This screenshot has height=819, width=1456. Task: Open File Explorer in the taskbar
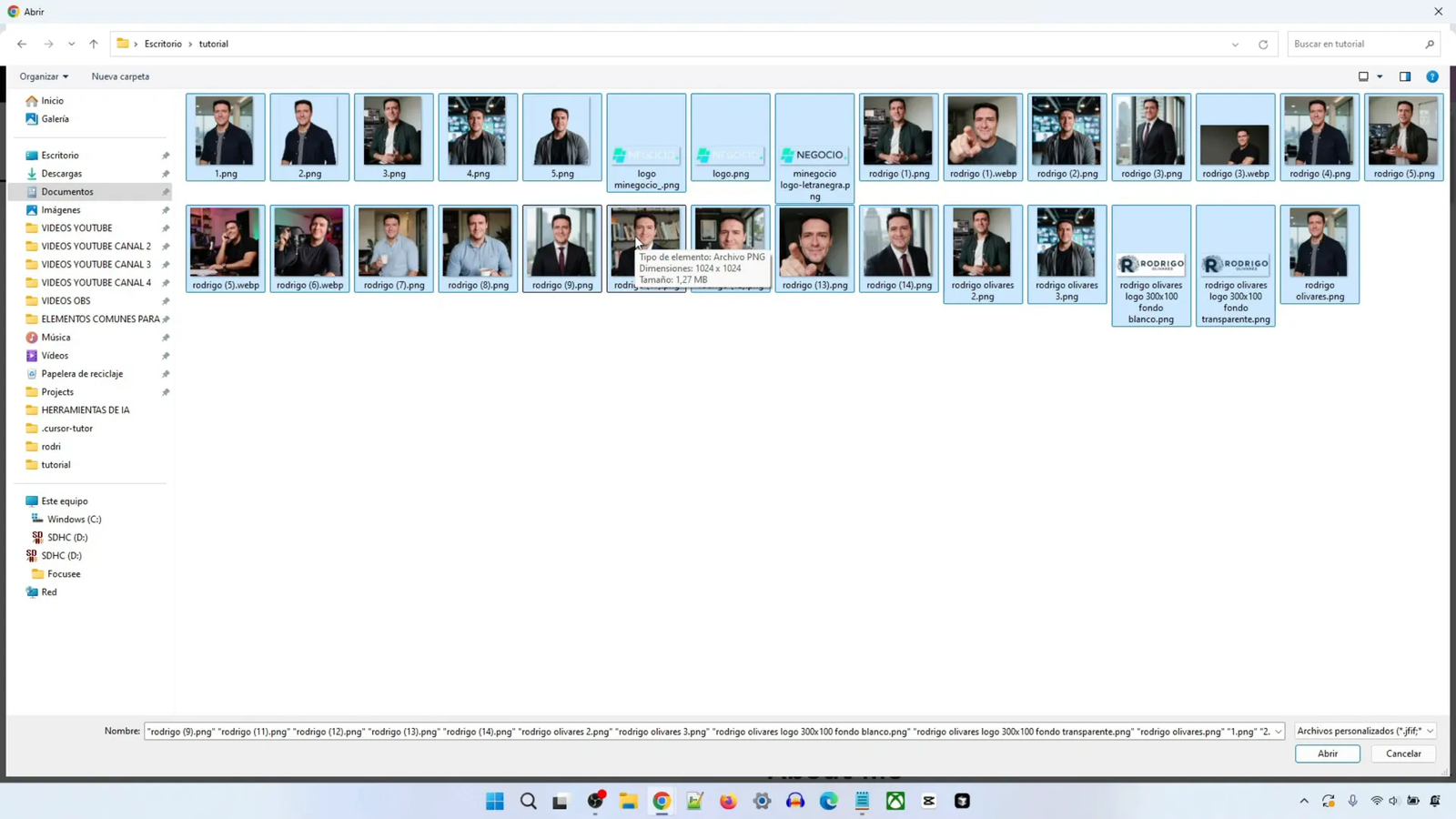coord(628,801)
